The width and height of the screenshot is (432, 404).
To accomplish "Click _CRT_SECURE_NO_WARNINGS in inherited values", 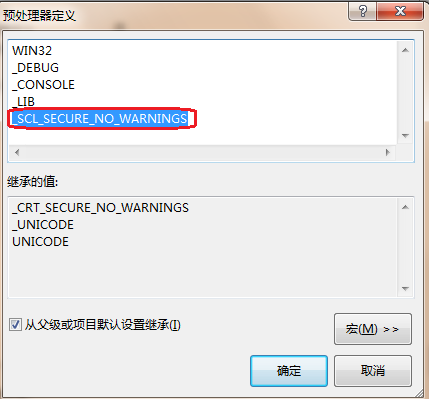I will coord(100,208).
